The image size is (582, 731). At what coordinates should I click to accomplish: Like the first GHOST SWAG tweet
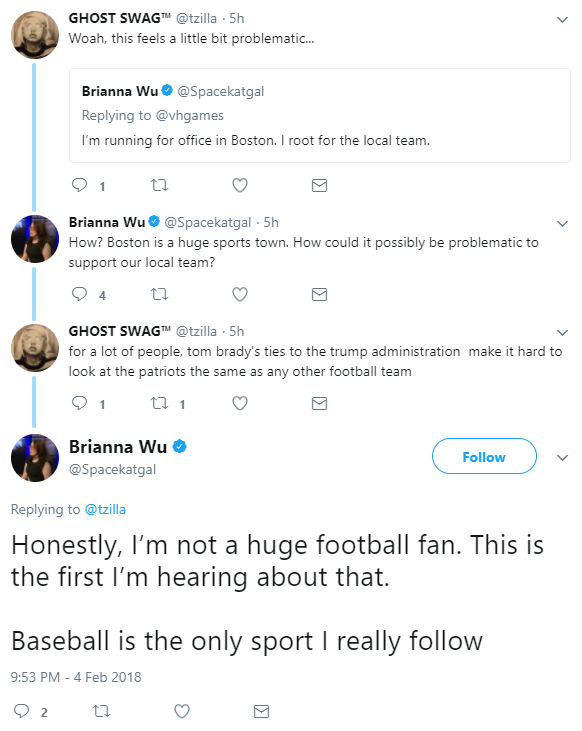pos(240,186)
